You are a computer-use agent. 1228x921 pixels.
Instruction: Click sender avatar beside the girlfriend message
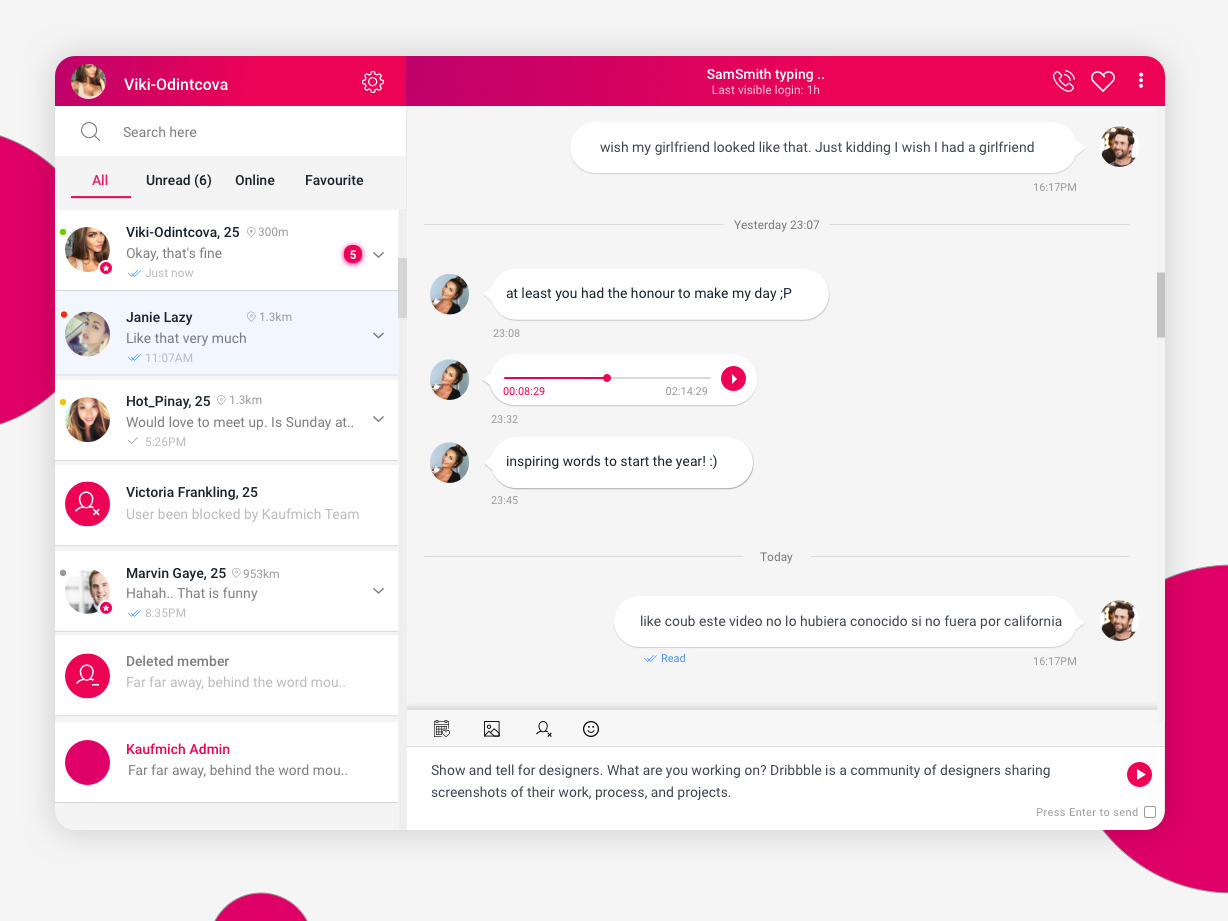pos(1119,147)
